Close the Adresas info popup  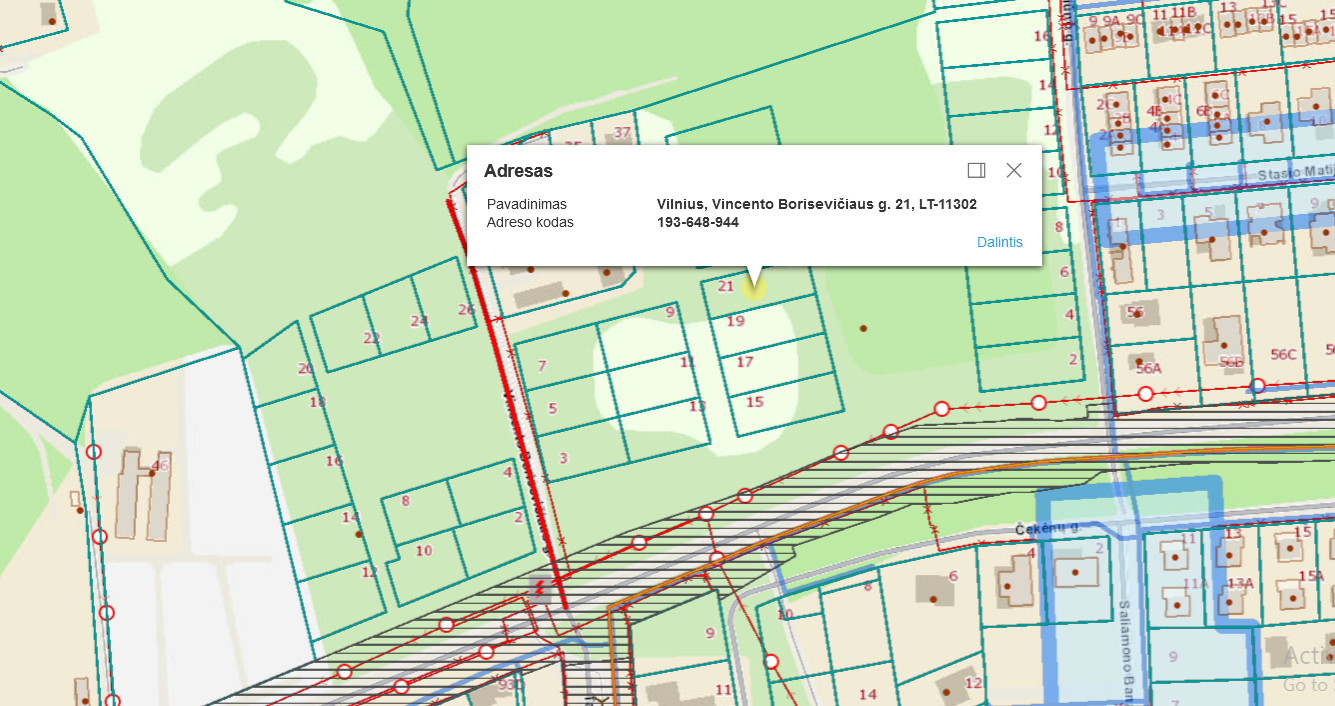click(1014, 170)
